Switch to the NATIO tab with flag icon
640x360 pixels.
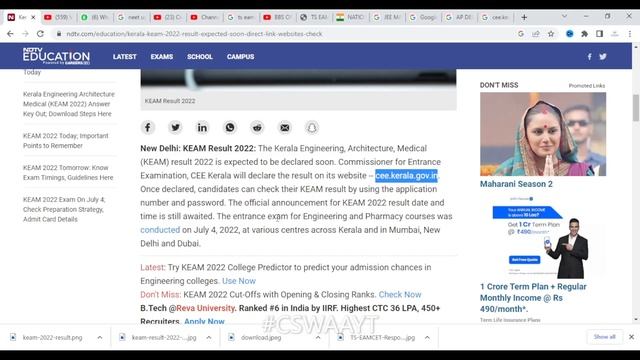(350, 17)
